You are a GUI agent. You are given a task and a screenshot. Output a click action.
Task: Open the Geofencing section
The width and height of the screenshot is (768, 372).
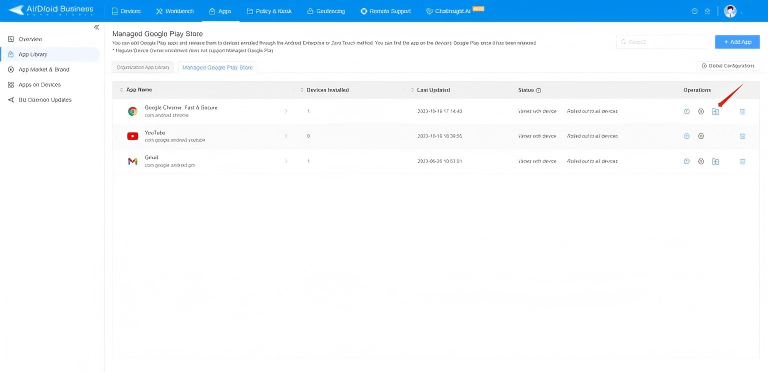326,11
